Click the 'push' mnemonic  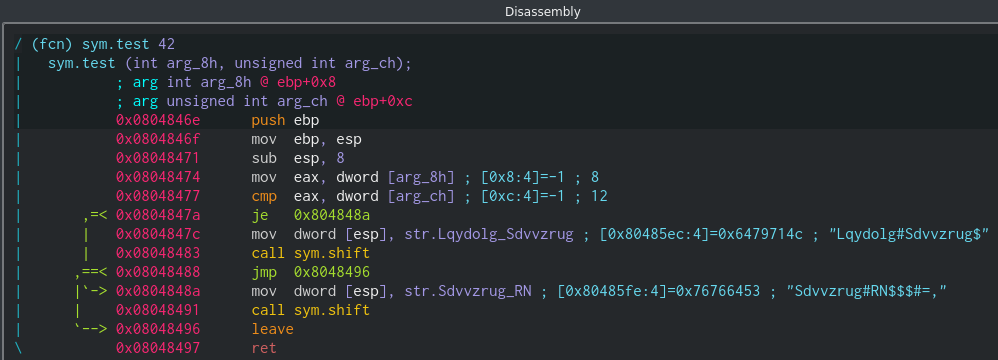[x=268, y=120]
